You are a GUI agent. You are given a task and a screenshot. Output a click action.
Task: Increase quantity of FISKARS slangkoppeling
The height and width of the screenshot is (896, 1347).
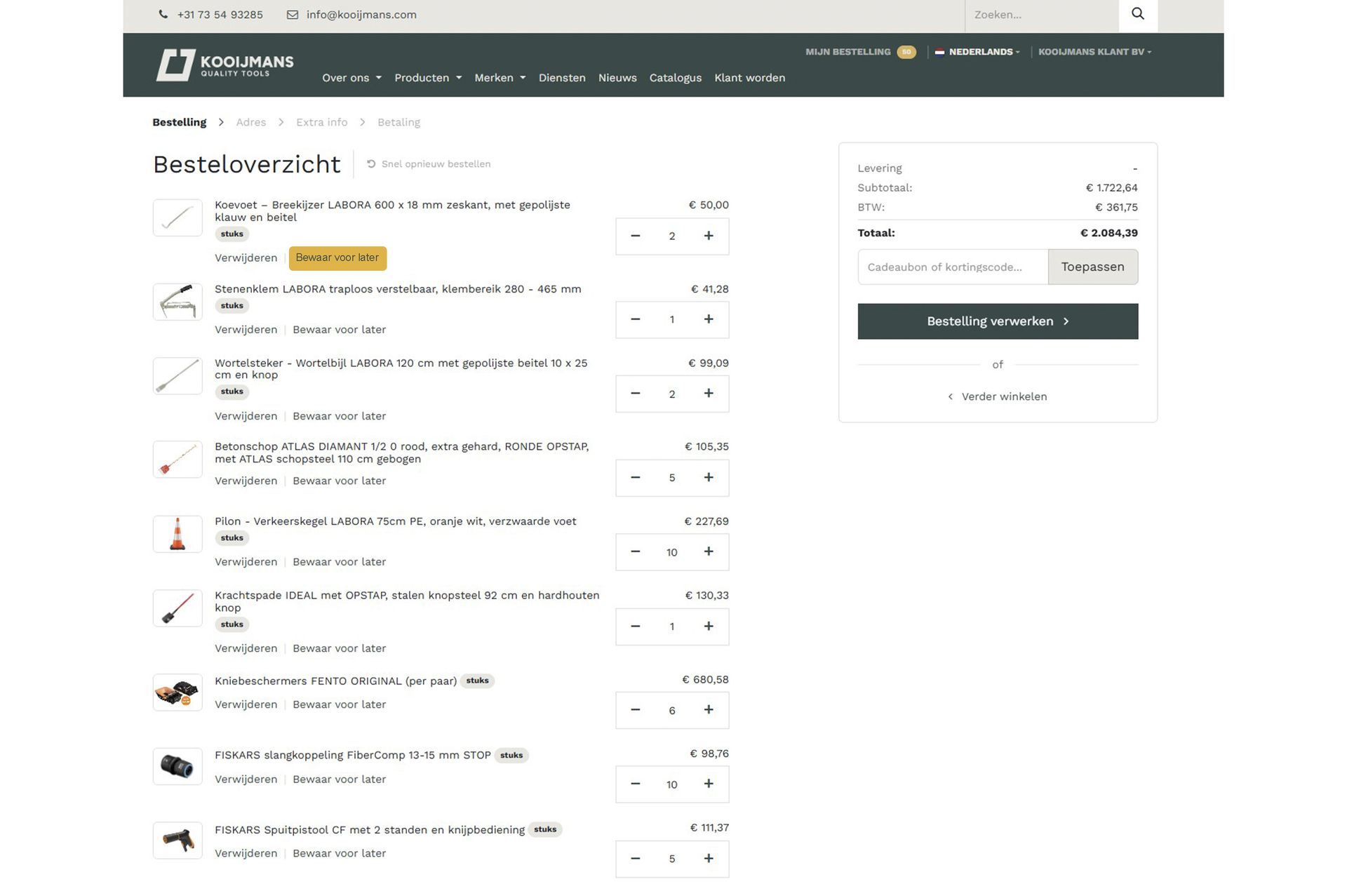pos(709,784)
